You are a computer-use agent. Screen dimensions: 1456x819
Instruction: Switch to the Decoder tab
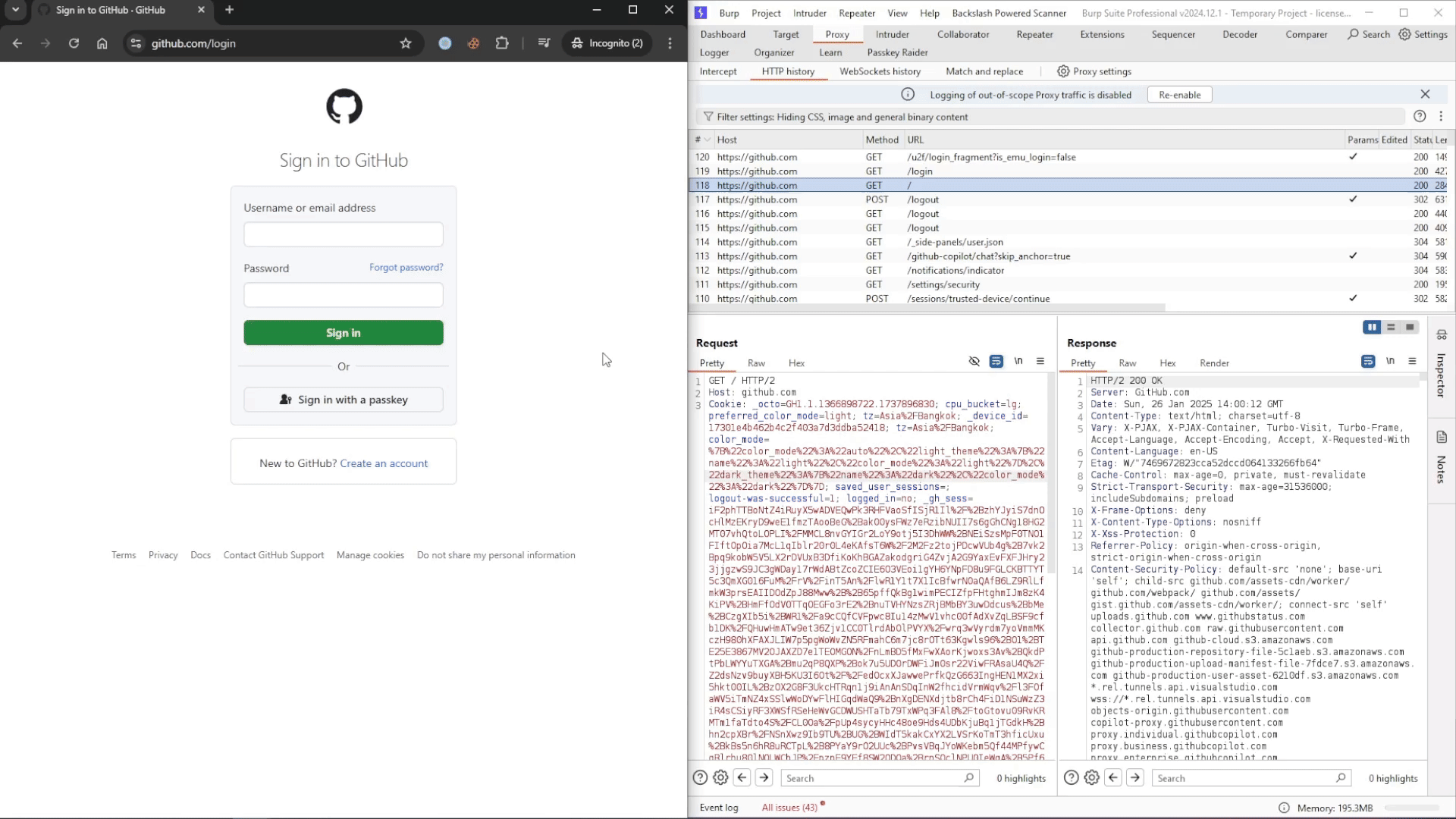click(1240, 34)
